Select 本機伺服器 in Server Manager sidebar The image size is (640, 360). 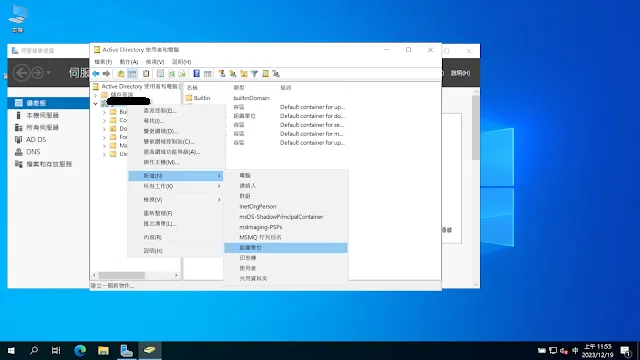48,115
